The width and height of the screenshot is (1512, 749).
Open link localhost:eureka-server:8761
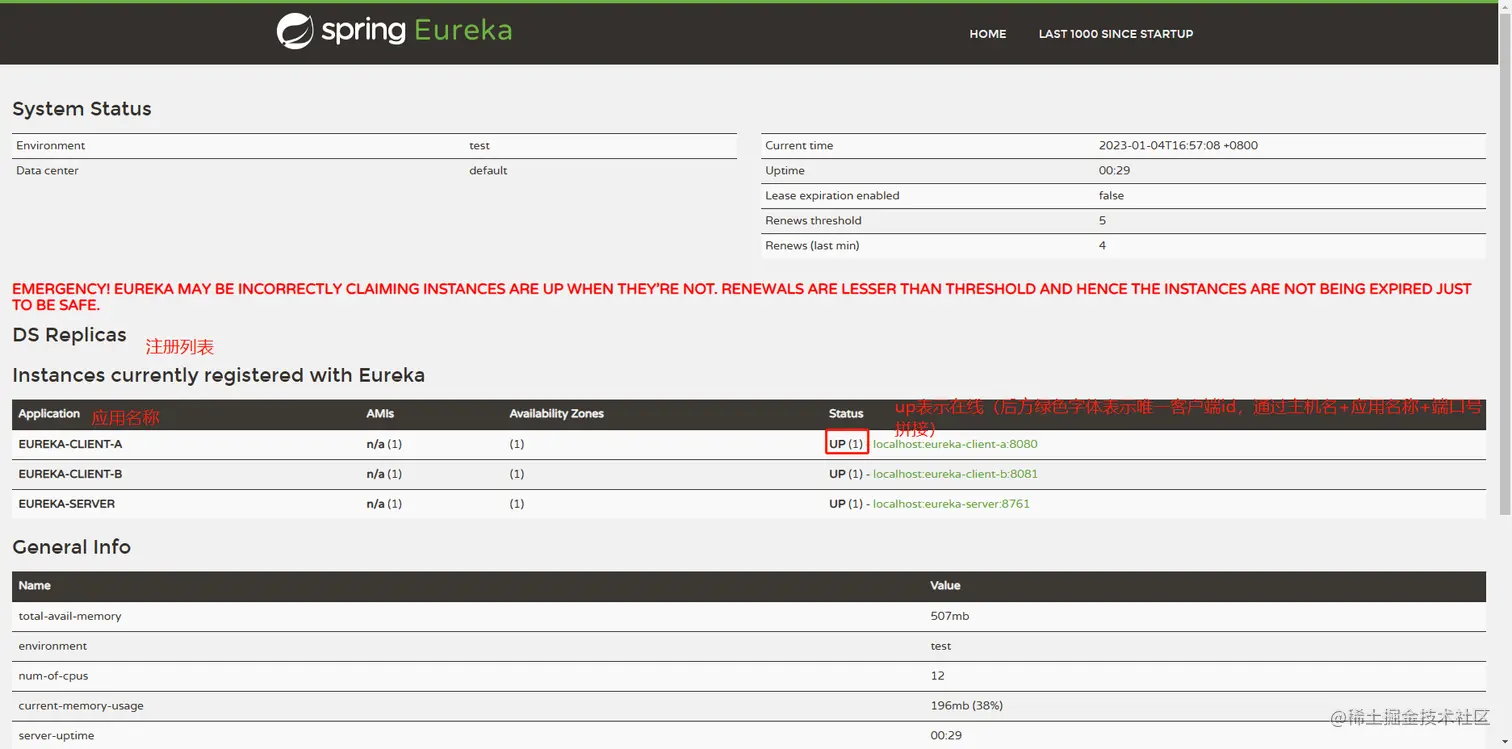pos(951,504)
